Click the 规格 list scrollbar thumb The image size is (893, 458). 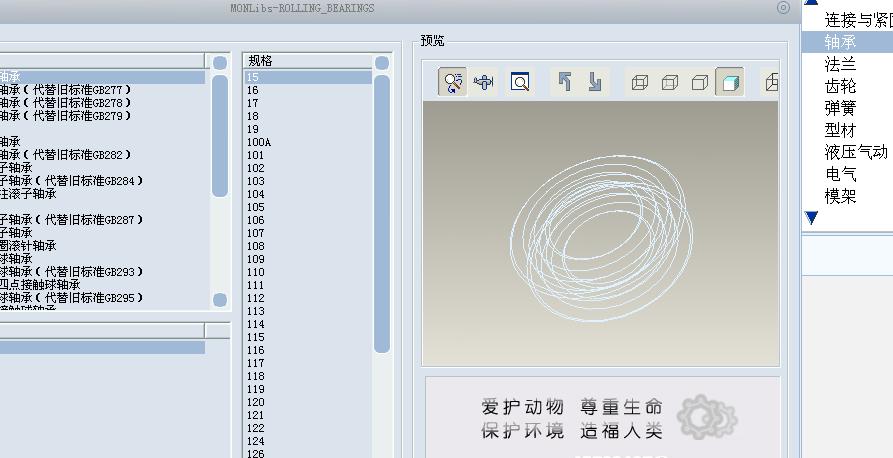[x=382, y=214]
